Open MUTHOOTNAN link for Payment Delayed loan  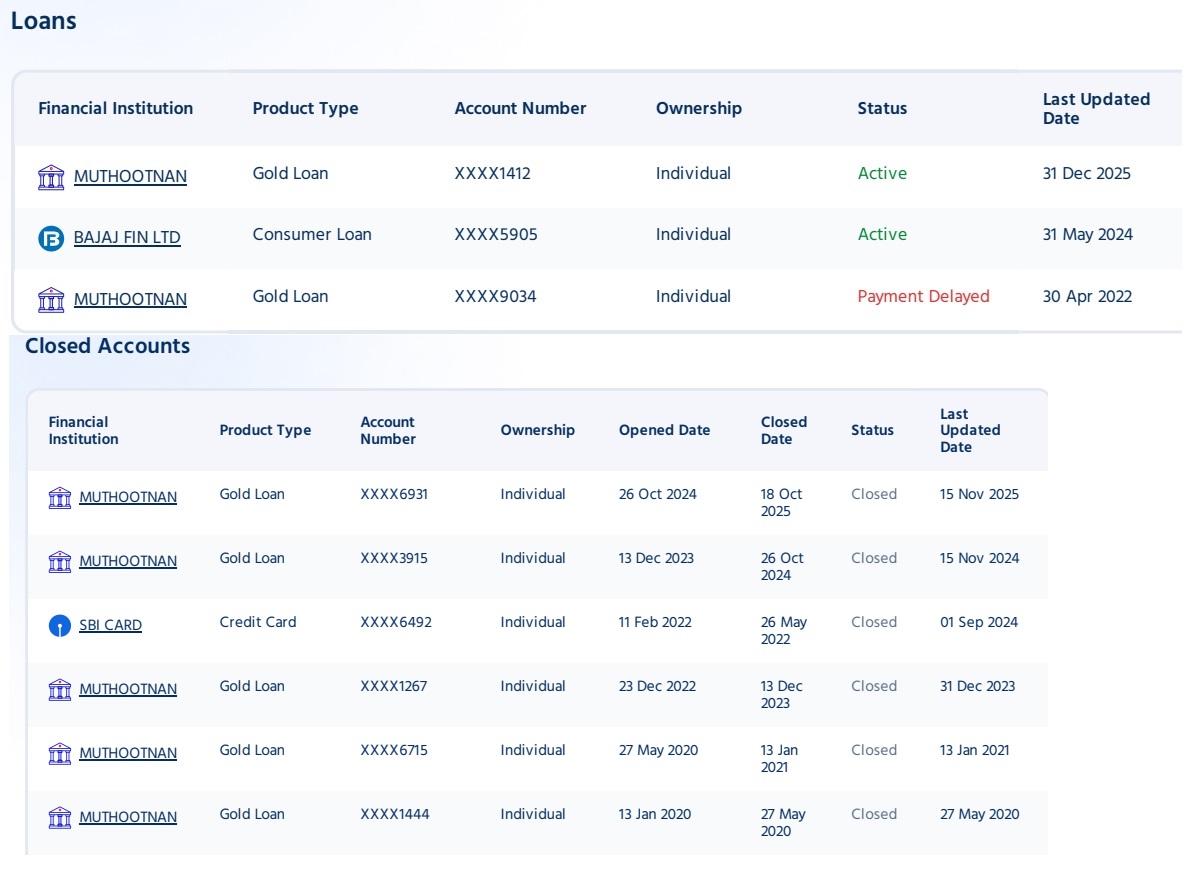[x=130, y=300]
